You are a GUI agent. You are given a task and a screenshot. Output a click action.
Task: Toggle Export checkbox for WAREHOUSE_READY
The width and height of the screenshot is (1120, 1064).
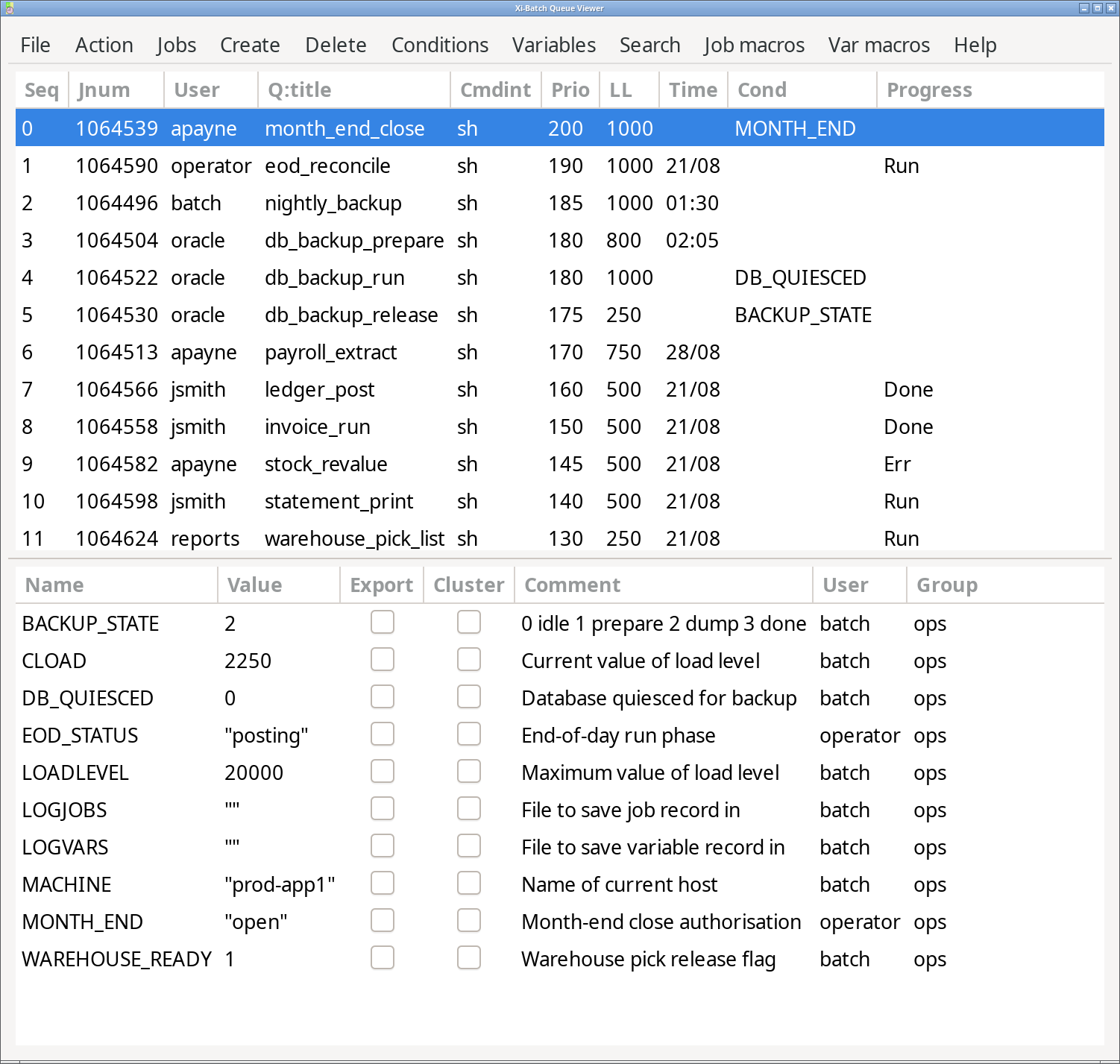[x=383, y=957]
